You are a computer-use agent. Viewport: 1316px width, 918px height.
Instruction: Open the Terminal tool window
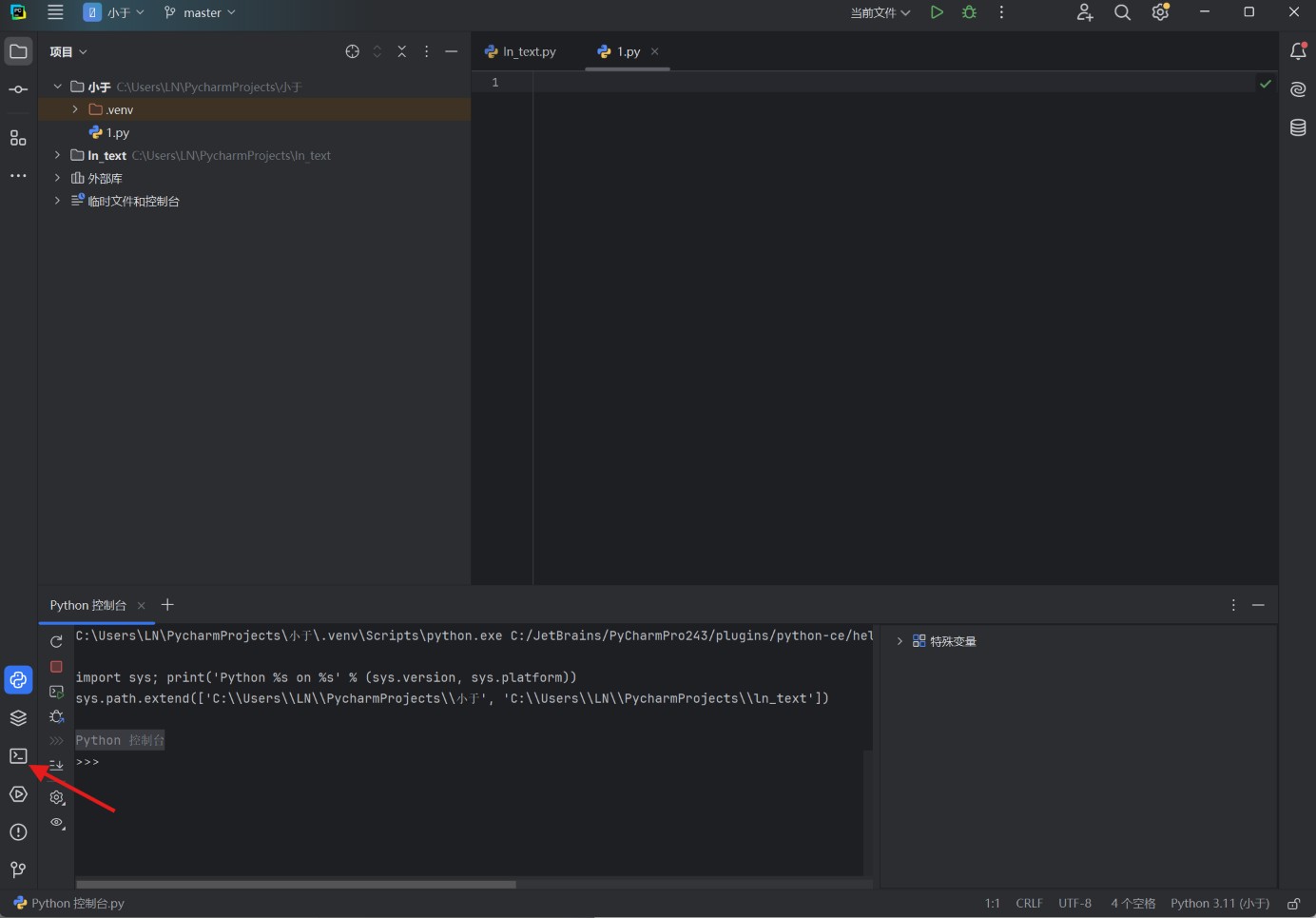(18, 756)
